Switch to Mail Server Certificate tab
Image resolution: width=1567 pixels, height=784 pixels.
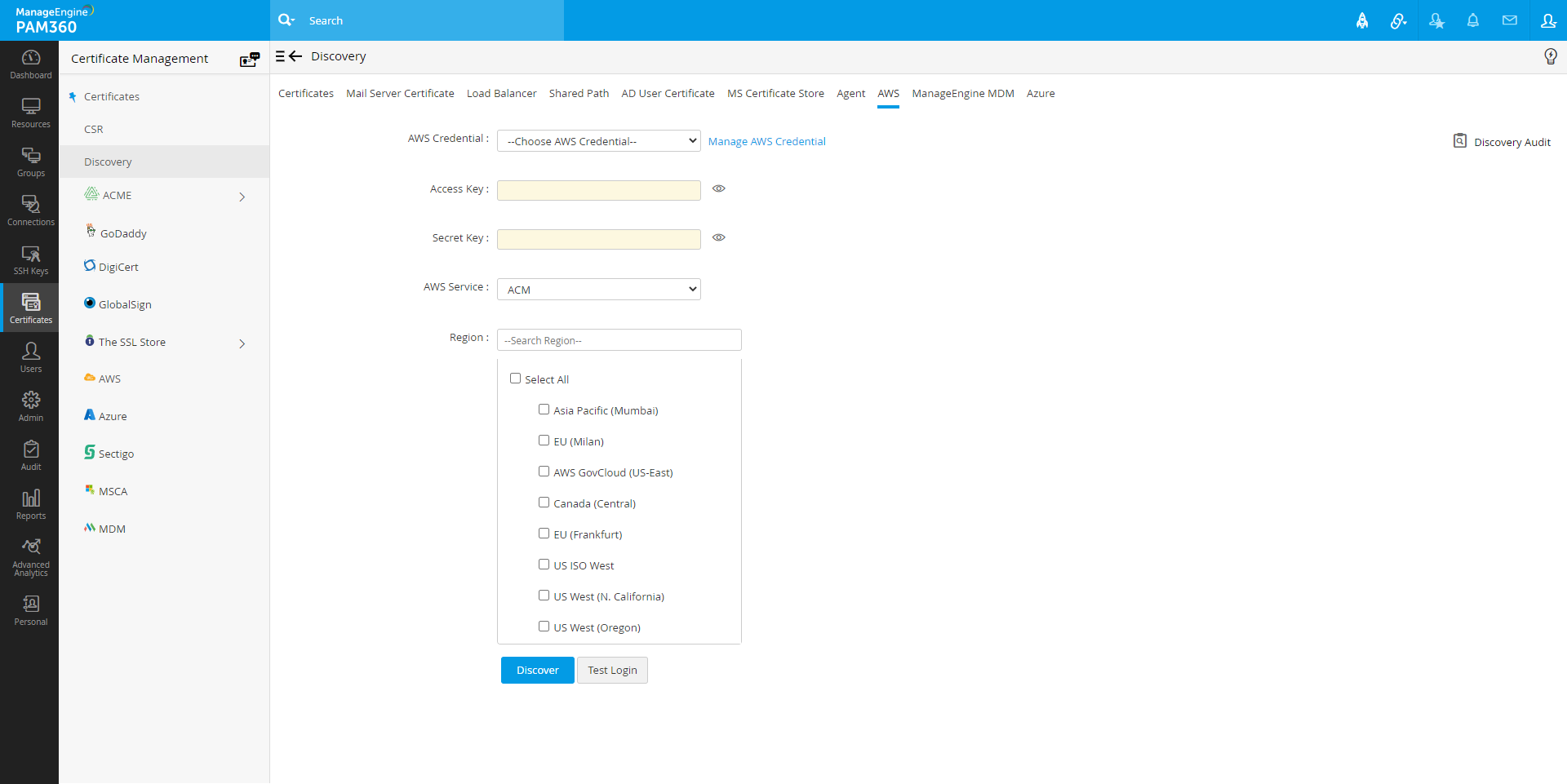click(x=400, y=94)
